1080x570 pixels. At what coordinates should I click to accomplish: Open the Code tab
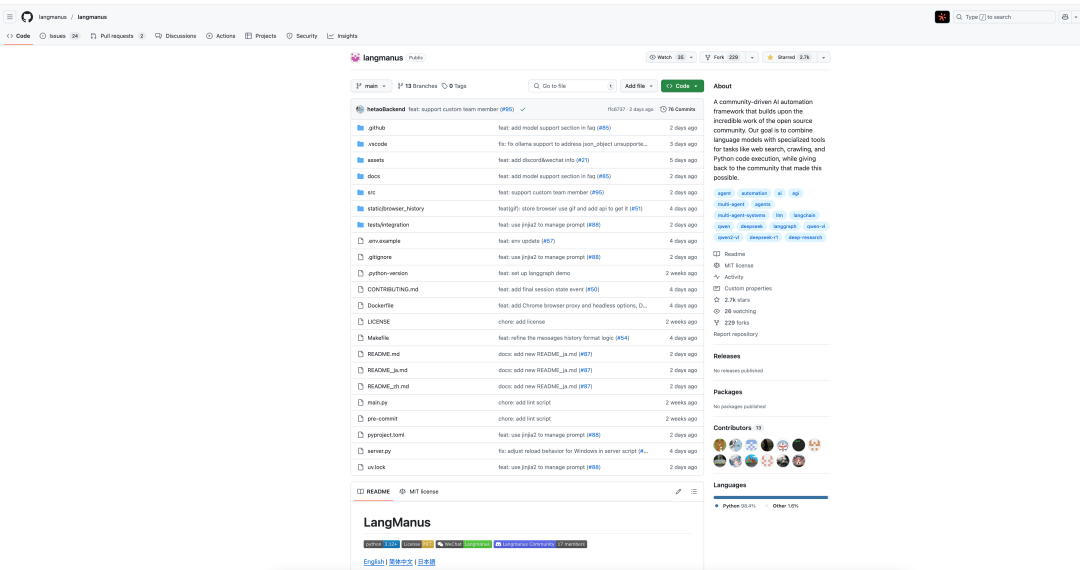pyautogui.click(x=19, y=36)
